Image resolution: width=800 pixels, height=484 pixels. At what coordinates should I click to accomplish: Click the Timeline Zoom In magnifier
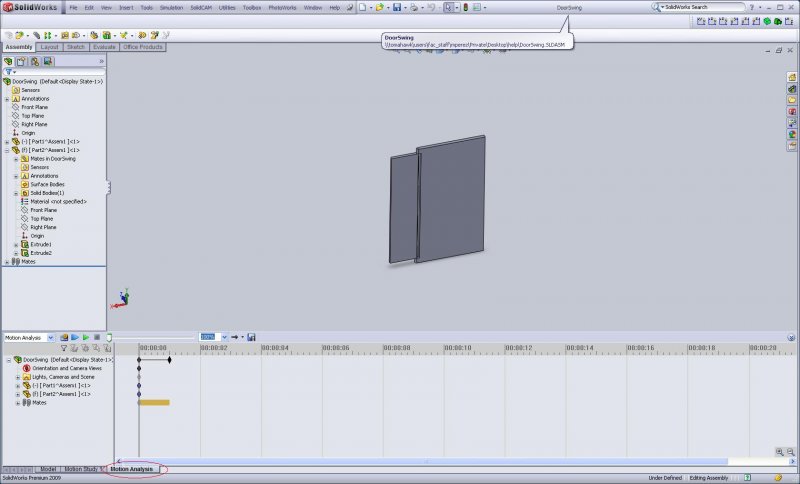coord(780,452)
